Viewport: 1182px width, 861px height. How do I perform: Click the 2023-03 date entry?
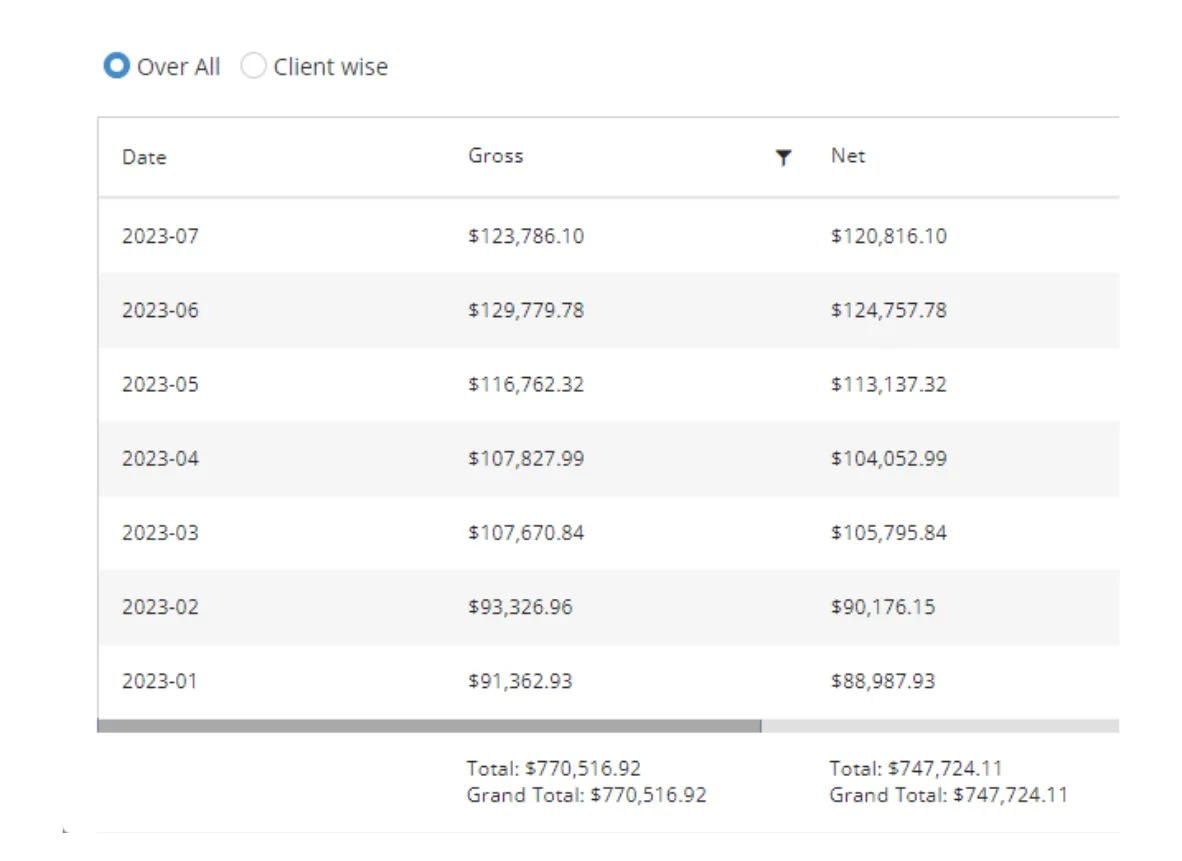click(160, 532)
